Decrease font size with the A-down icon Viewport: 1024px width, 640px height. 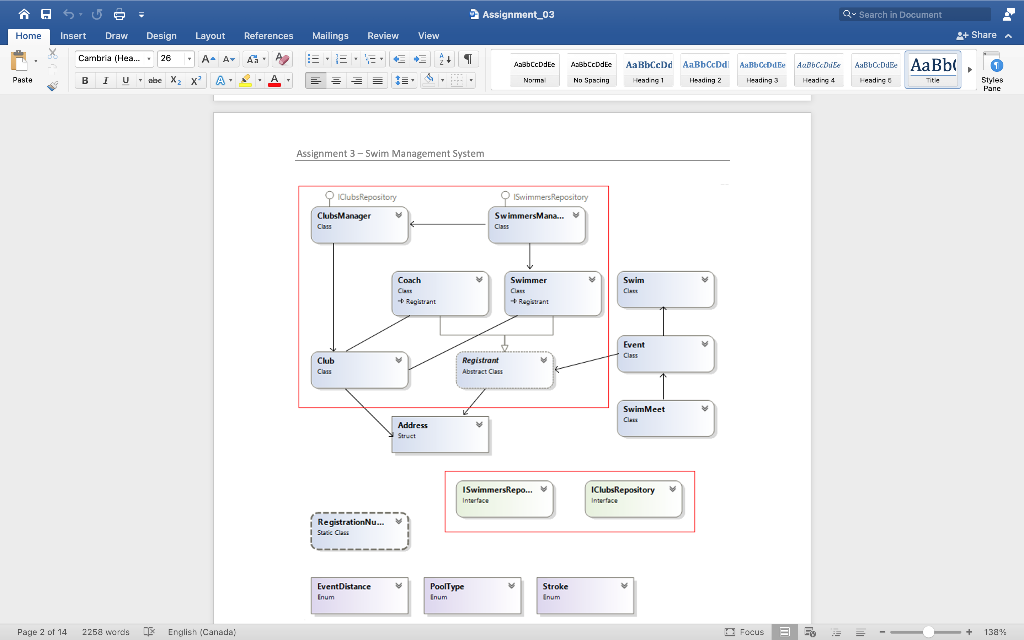[x=228, y=59]
